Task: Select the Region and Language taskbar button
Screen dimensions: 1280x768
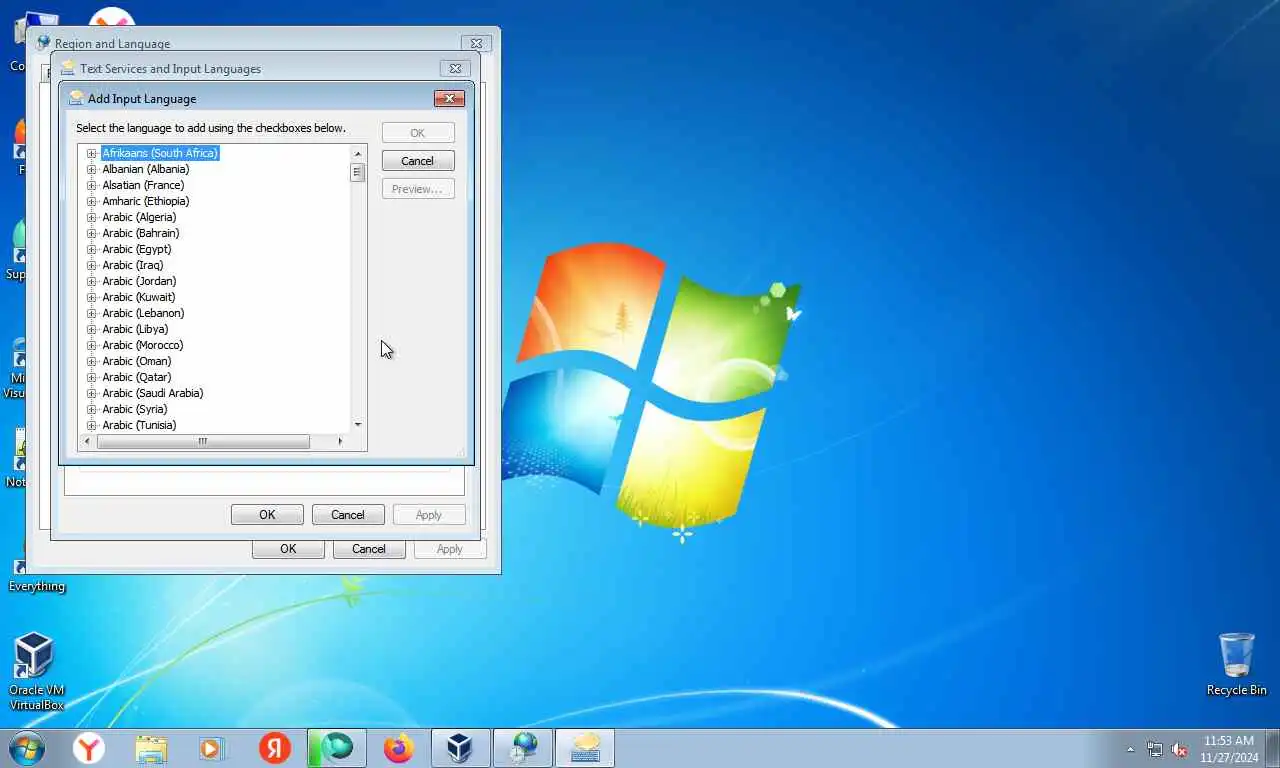Action: click(523, 747)
